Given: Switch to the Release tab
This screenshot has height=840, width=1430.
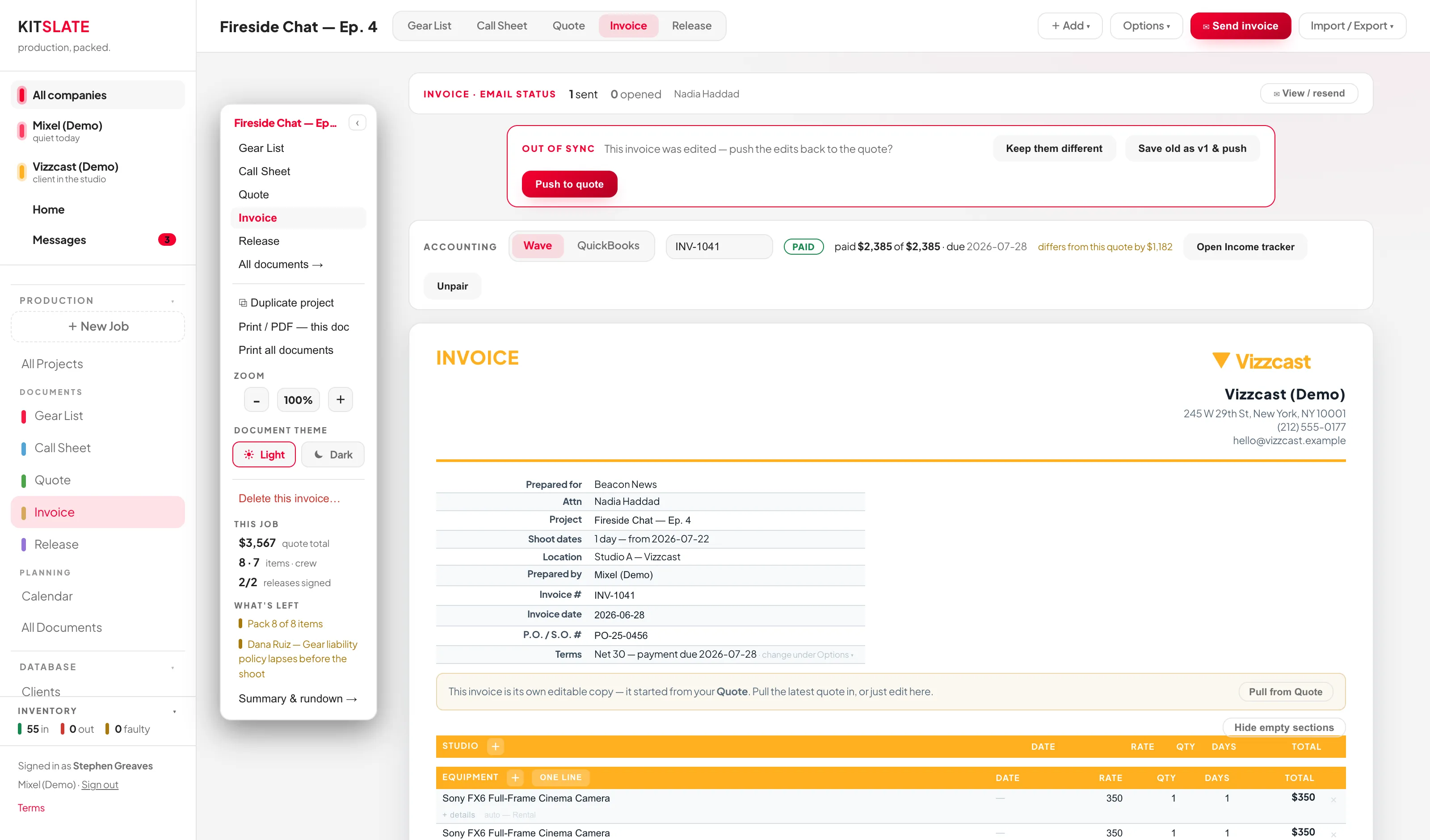Looking at the screenshot, I should click(x=691, y=25).
